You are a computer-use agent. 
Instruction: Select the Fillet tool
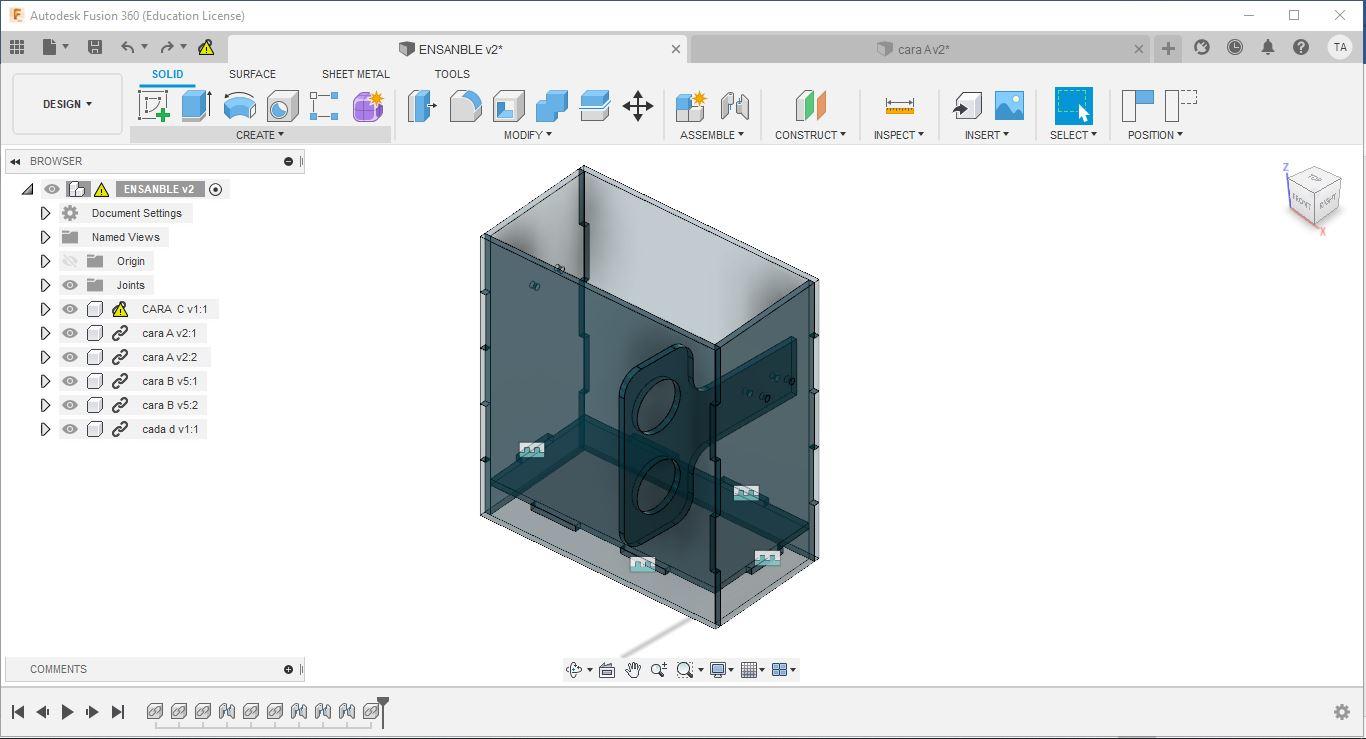[x=465, y=106]
